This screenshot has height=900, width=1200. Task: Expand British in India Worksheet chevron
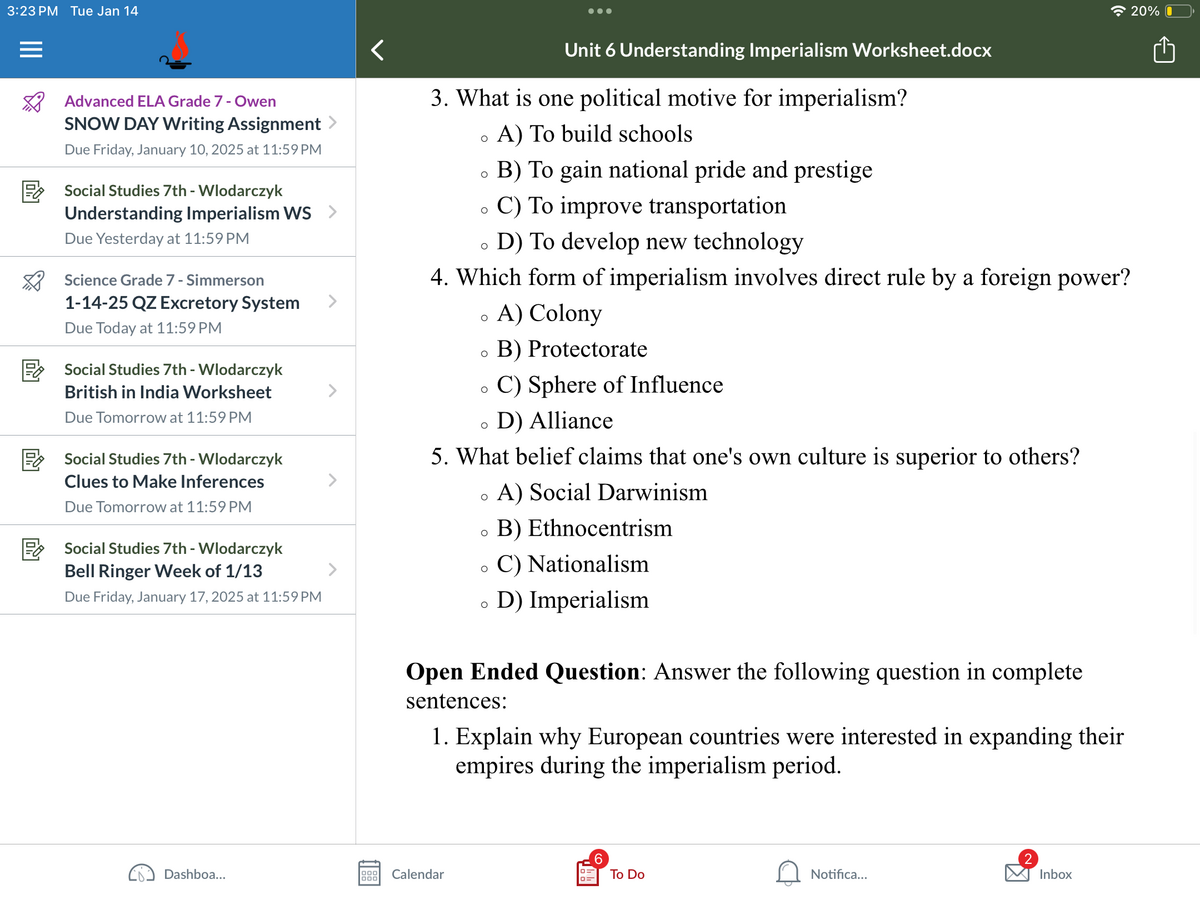[x=333, y=392]
